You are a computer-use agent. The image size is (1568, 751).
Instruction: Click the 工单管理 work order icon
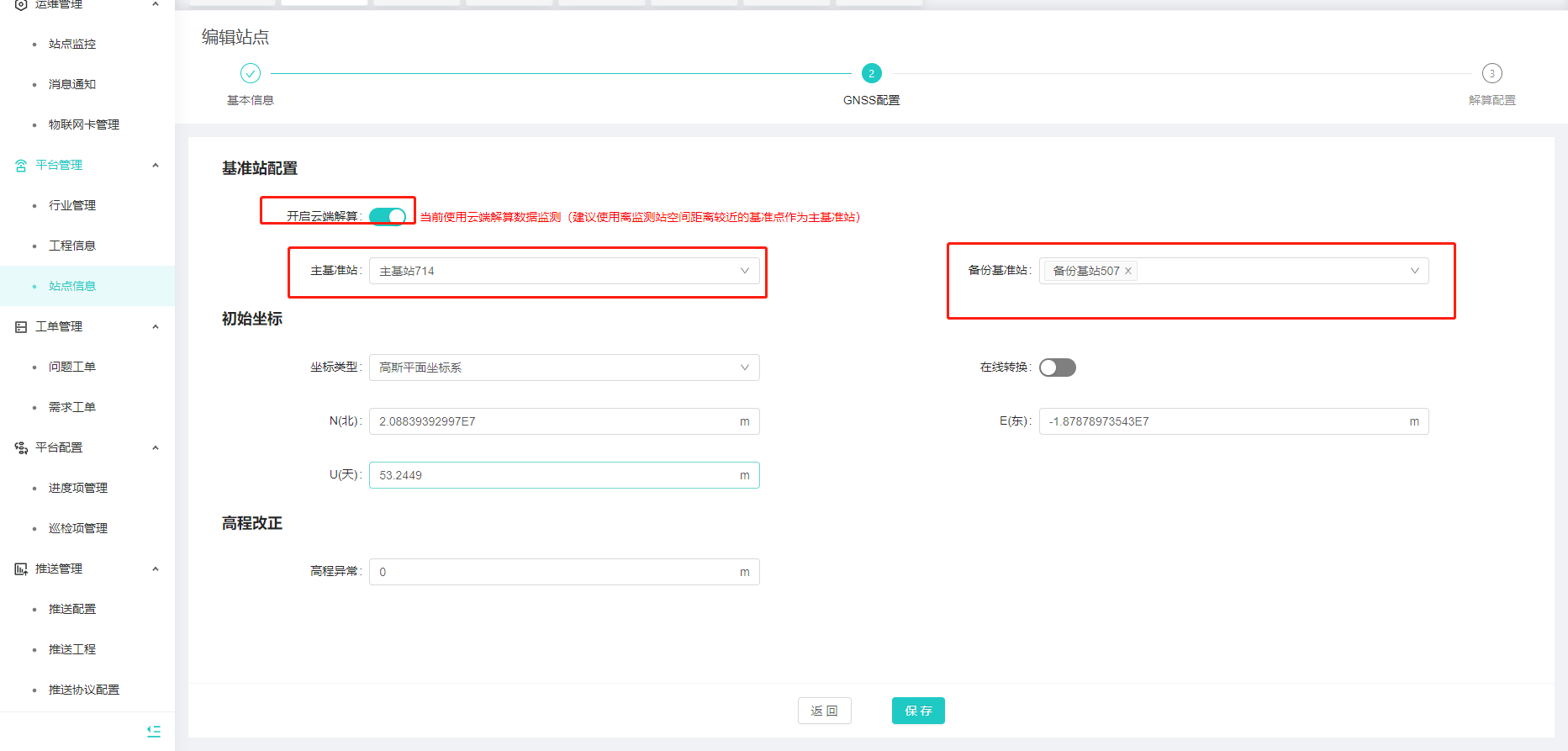tap(21, 327)
